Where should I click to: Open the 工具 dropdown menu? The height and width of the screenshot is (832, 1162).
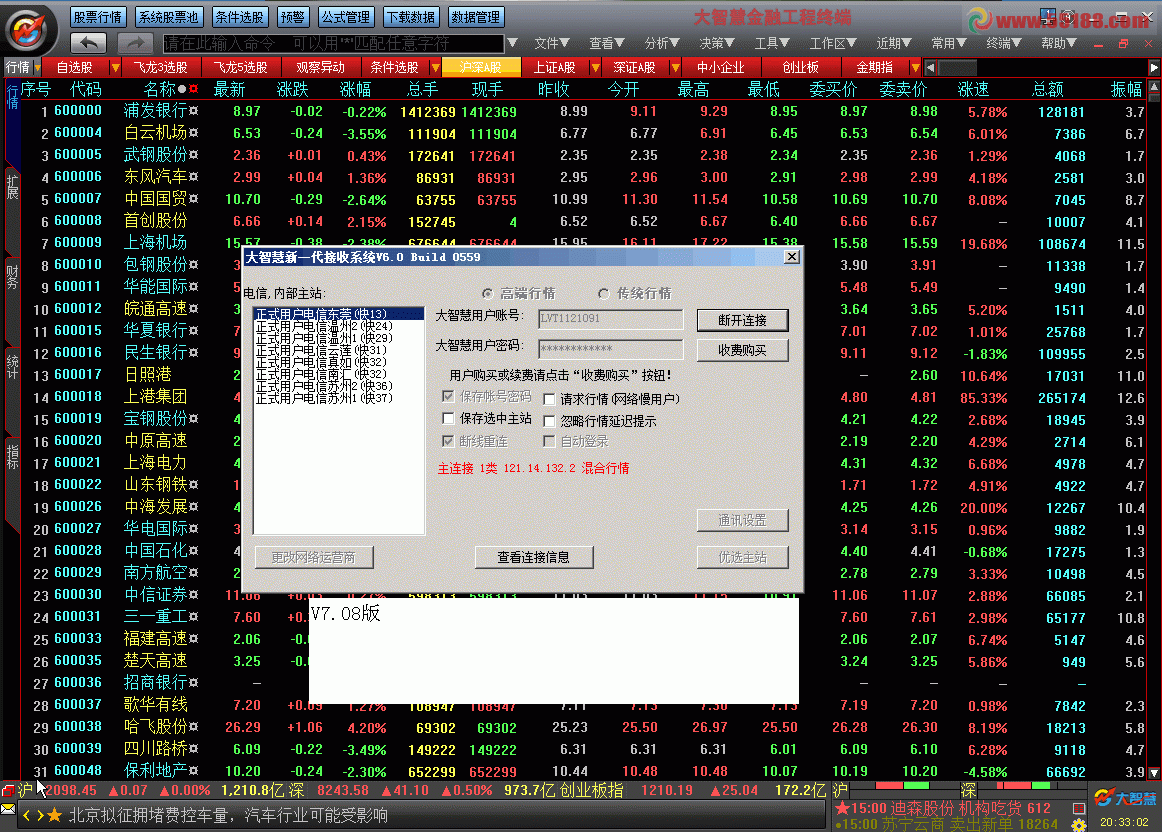point(771,44)
